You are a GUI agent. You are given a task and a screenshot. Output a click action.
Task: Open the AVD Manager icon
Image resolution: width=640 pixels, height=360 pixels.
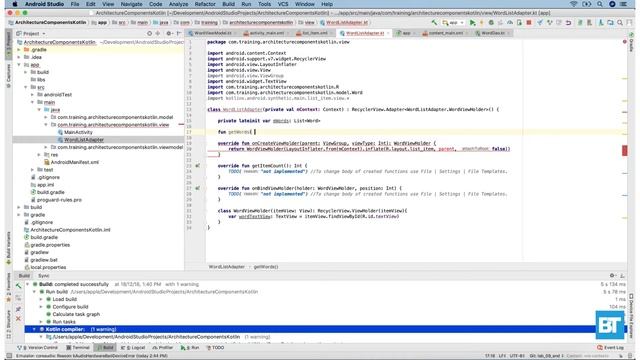589,23
